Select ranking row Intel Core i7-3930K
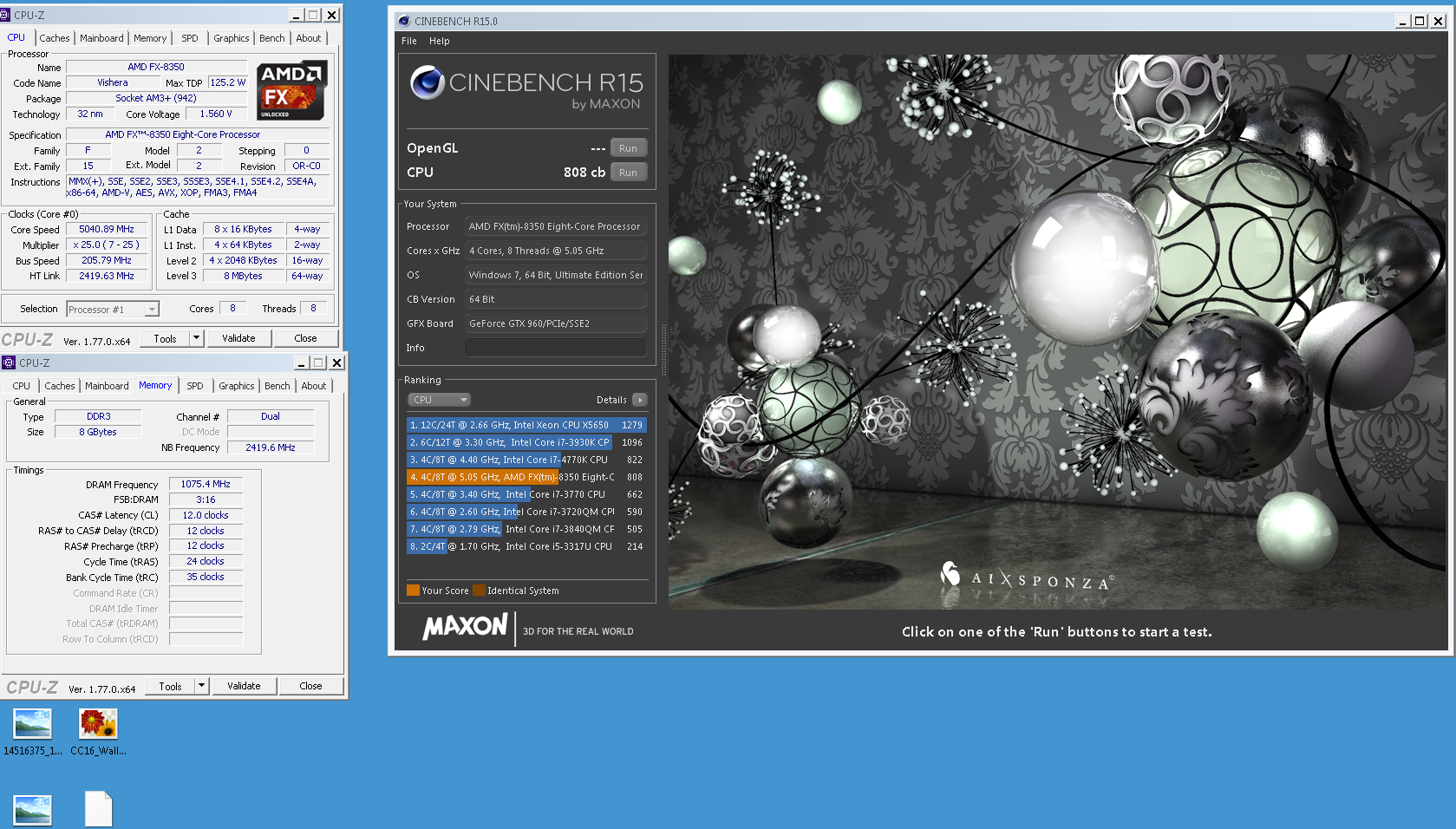Image resolution: width=1456 pixels, height=829 pixels. tap(526, 442)
